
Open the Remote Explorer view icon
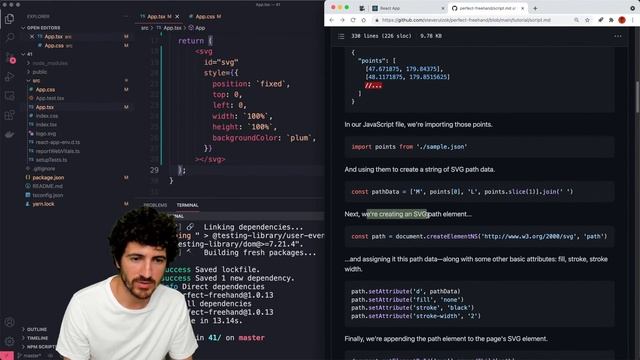9,96
